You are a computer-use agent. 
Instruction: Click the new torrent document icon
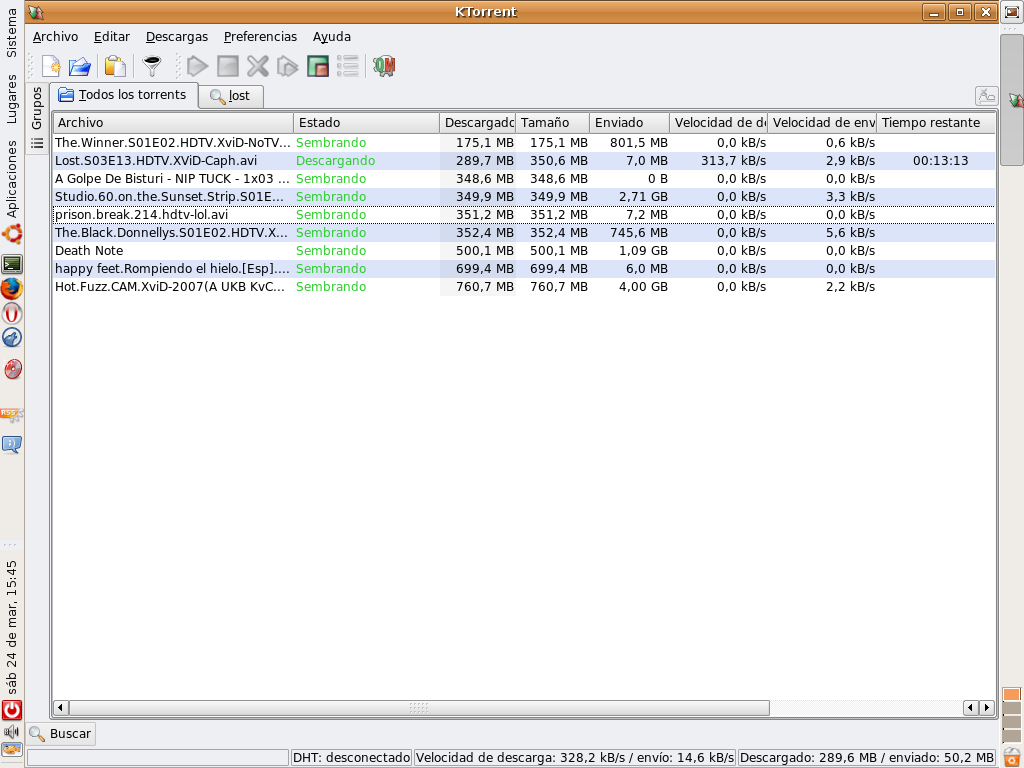pos(51,66)
